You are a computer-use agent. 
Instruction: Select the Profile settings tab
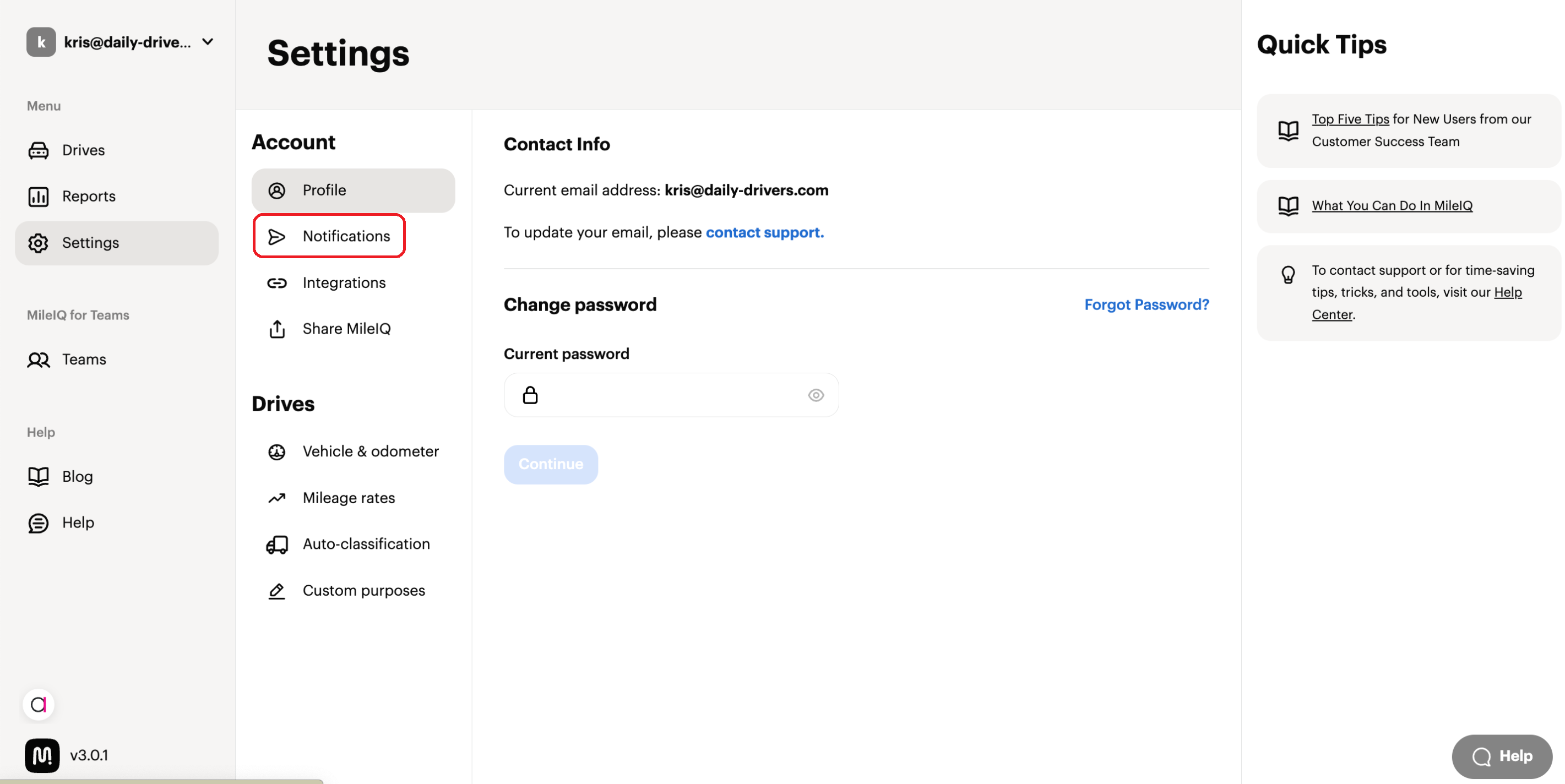click(353, 190)
